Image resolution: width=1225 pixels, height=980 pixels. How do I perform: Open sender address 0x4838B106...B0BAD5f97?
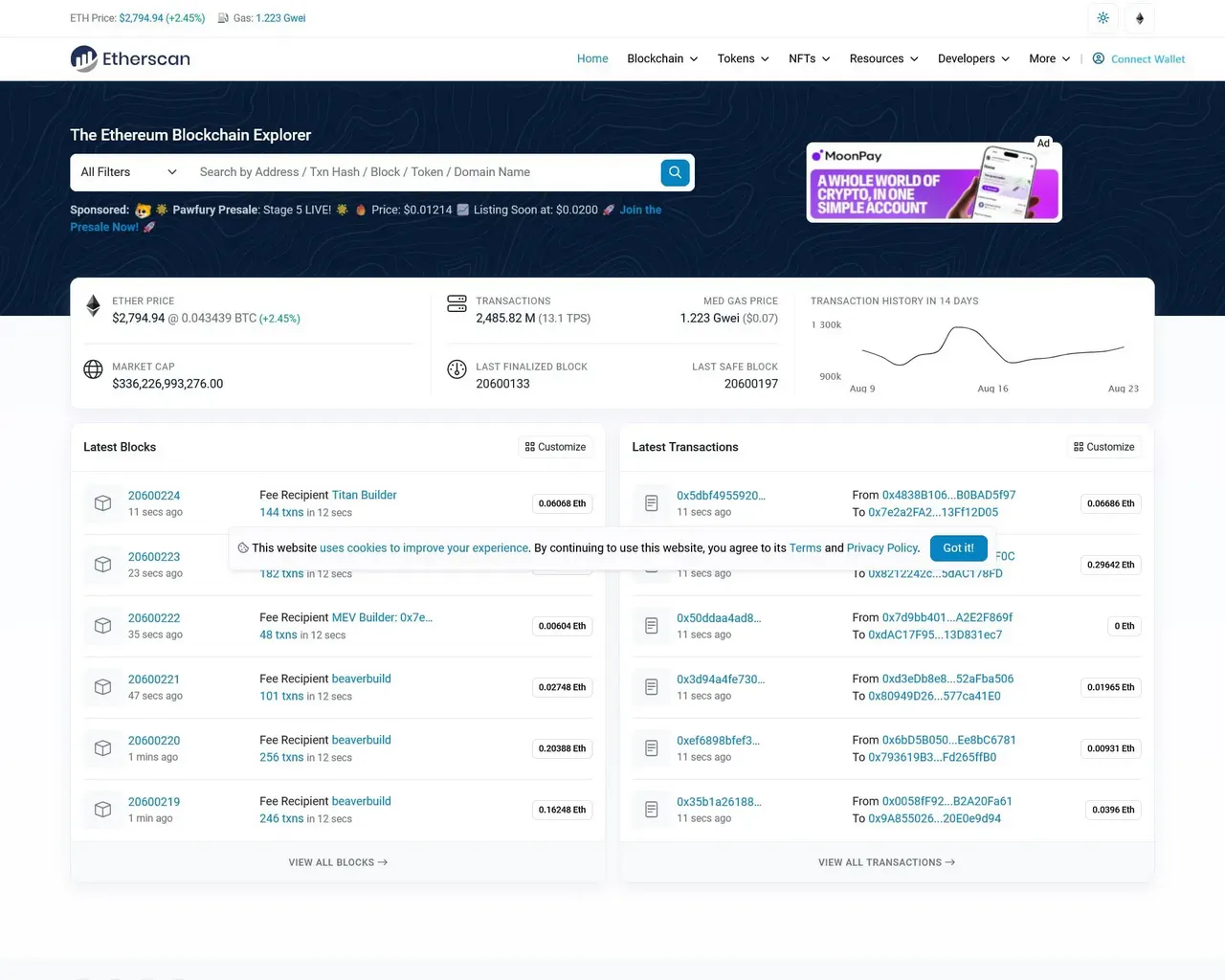click(x=948, y=495)
